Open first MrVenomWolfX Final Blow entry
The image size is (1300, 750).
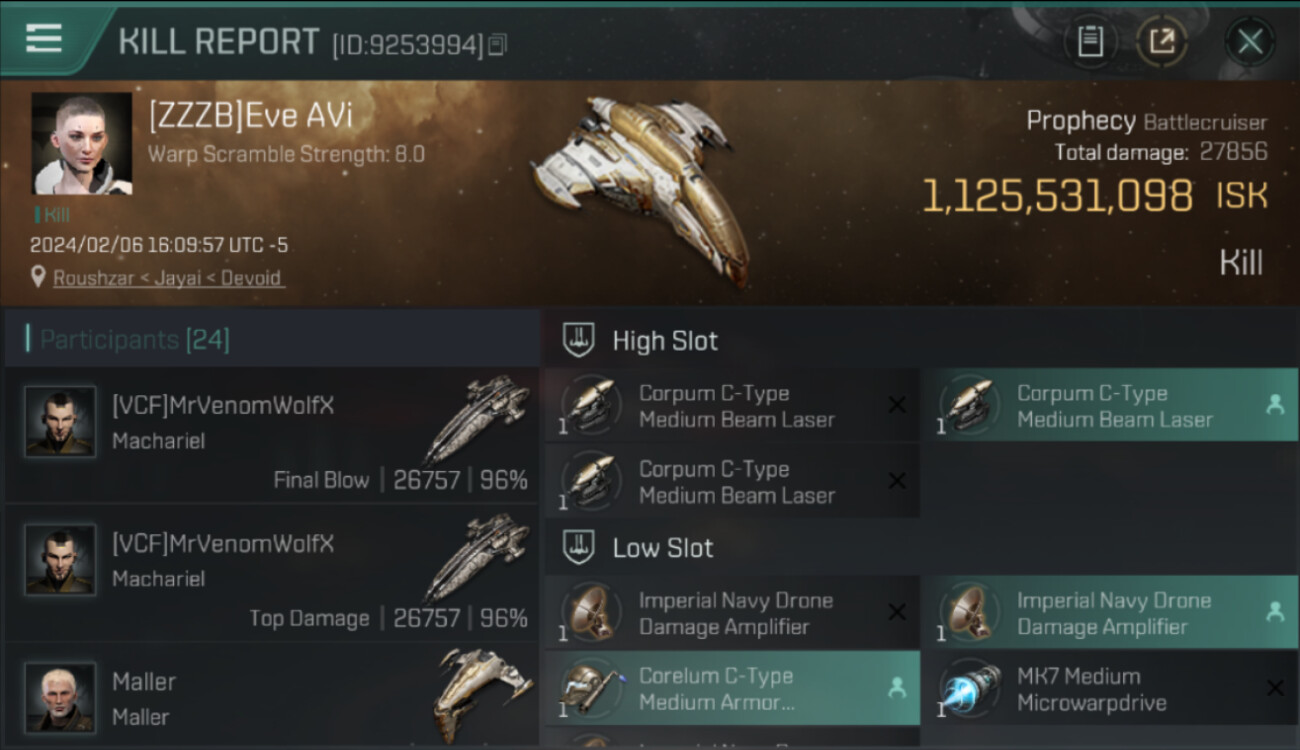[x=272, y=435]
